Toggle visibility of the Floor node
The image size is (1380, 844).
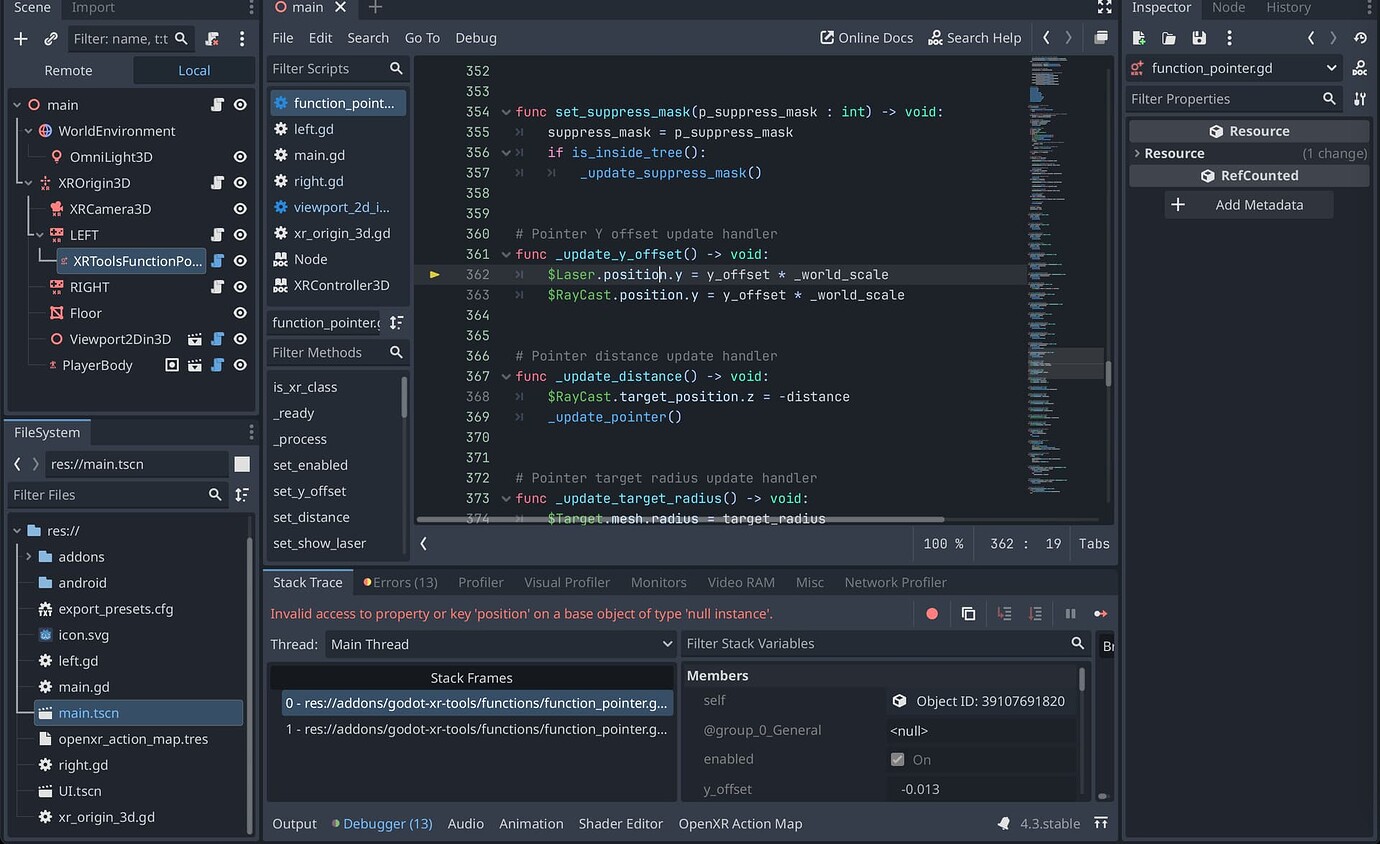(239, 313)
